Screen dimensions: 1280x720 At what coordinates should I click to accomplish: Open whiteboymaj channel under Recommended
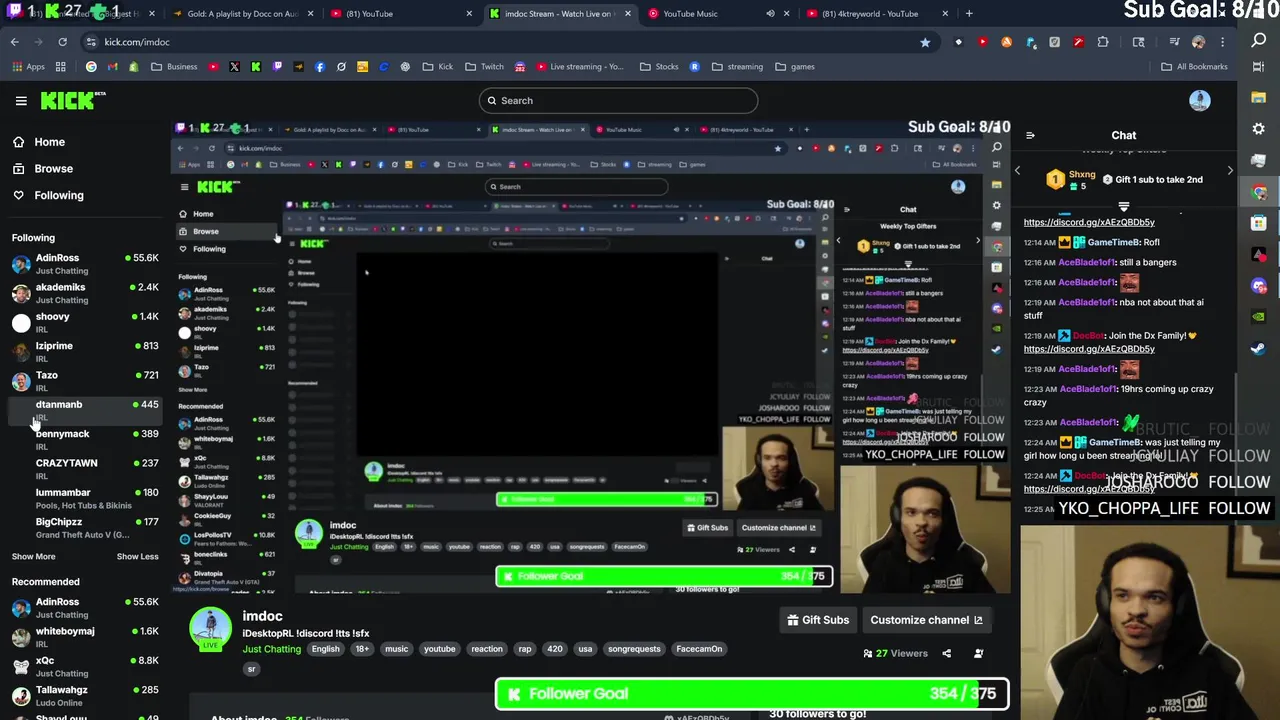pyautogui.click(x=84, y=637)
